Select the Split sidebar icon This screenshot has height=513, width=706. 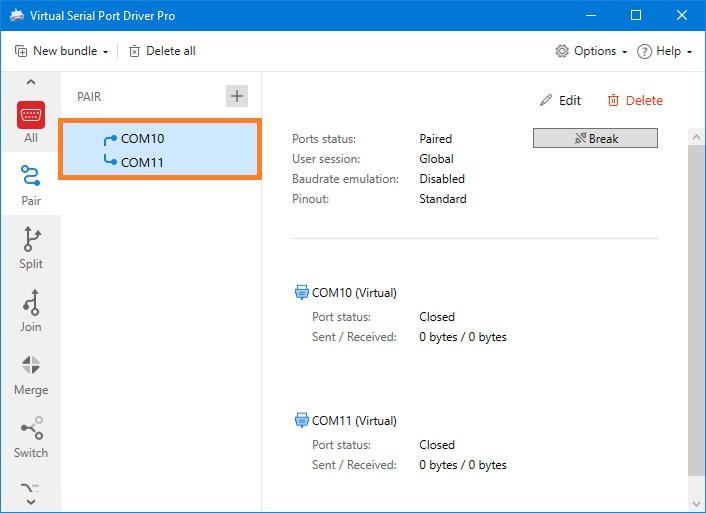coord(31,248)
